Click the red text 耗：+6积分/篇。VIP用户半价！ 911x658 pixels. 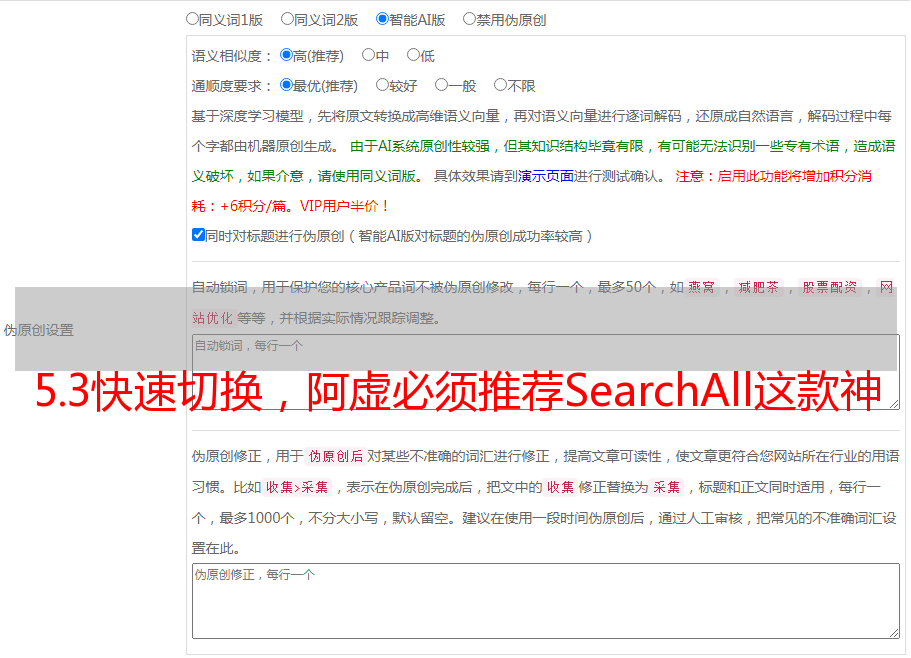click(x=290, y=206)
